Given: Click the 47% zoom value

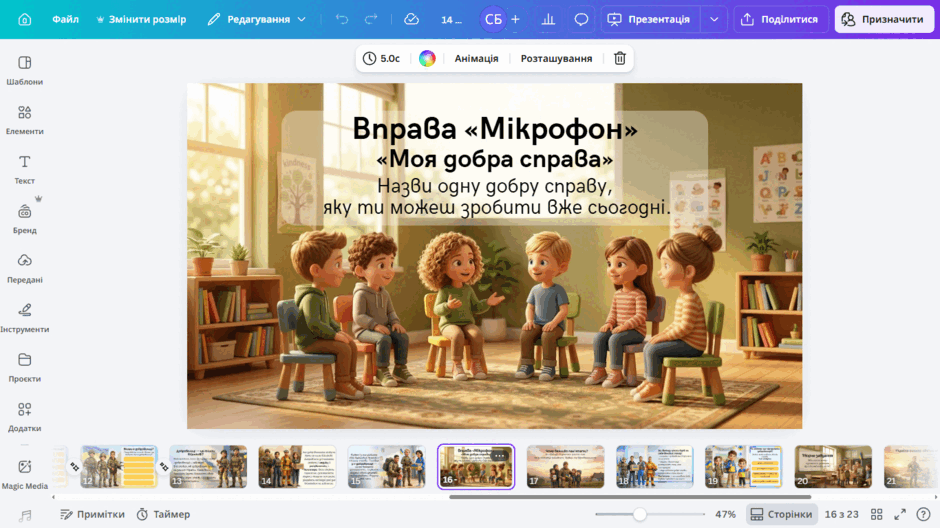Looking at the screenshot, I should (725, 514).
